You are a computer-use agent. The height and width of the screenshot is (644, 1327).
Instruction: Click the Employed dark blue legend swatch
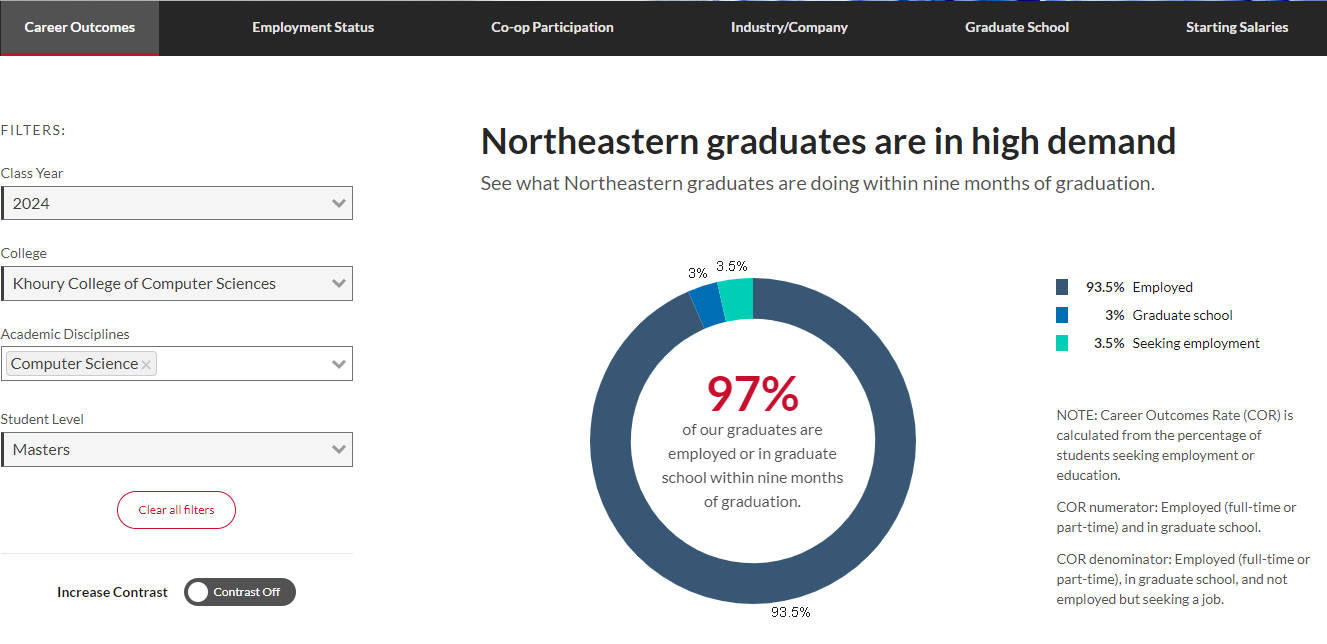click(1062, 287)
